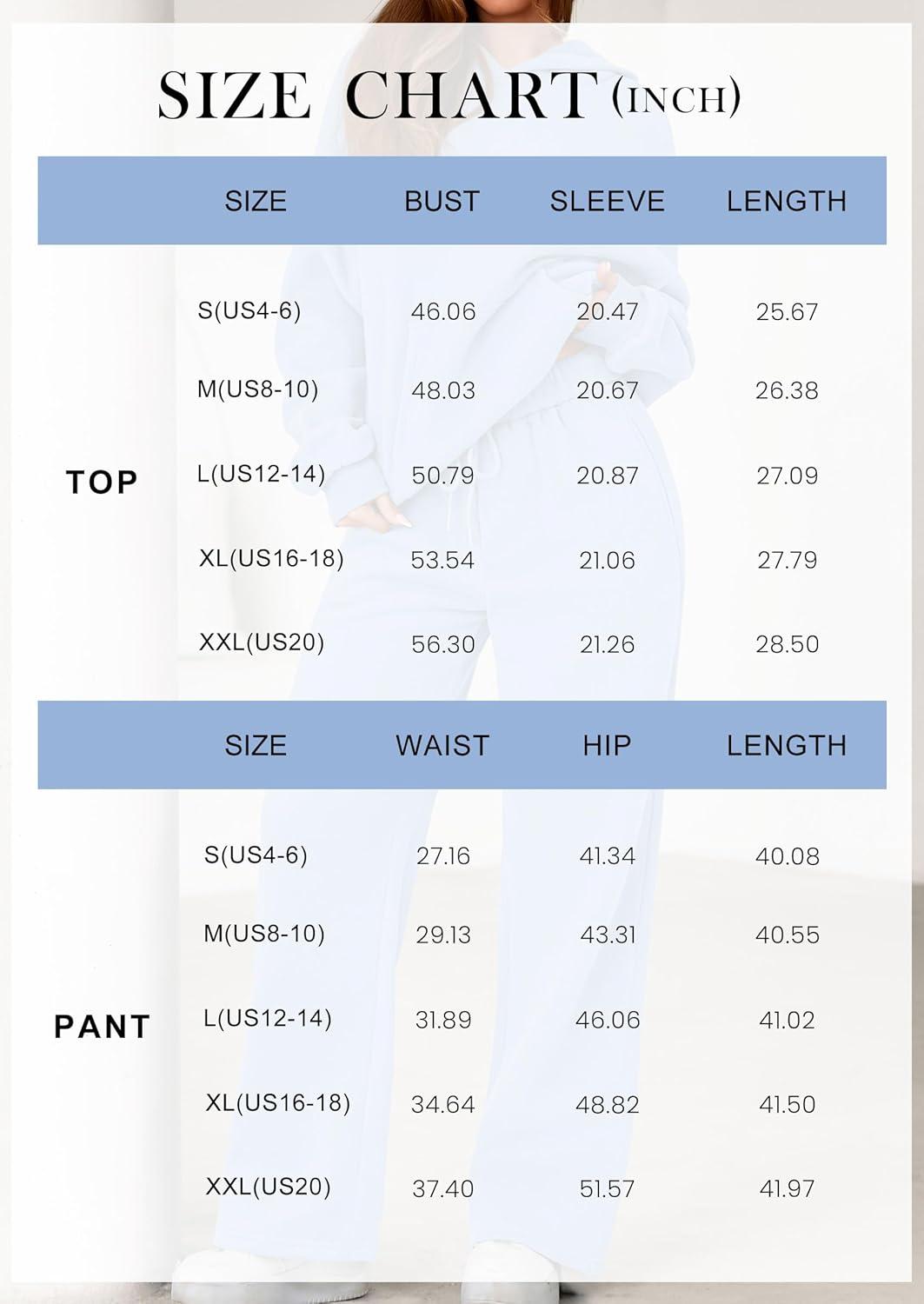Click waist value 34.64 for XL
Screen dimensions: 924x1304
coord(442,1105)
